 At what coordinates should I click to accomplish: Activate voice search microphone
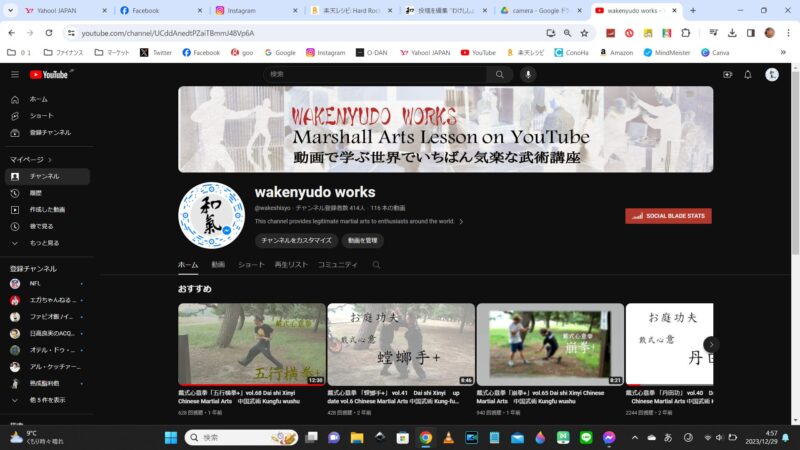528,74
